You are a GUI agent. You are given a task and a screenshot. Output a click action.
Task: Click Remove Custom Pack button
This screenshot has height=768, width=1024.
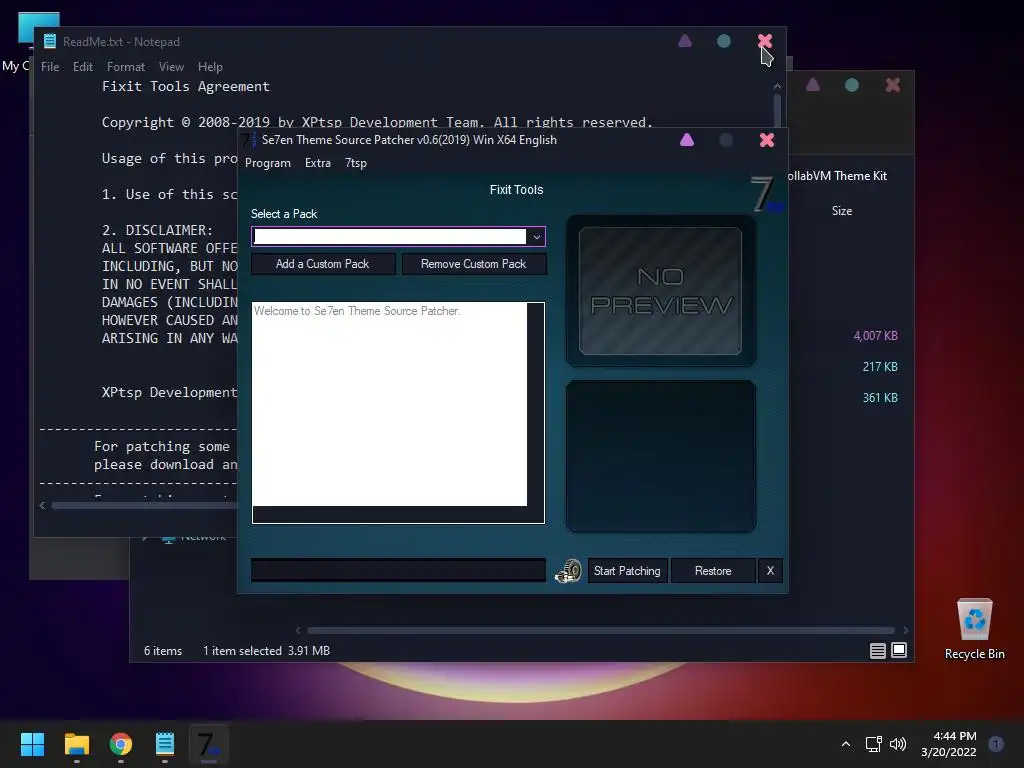coord(473,264)
